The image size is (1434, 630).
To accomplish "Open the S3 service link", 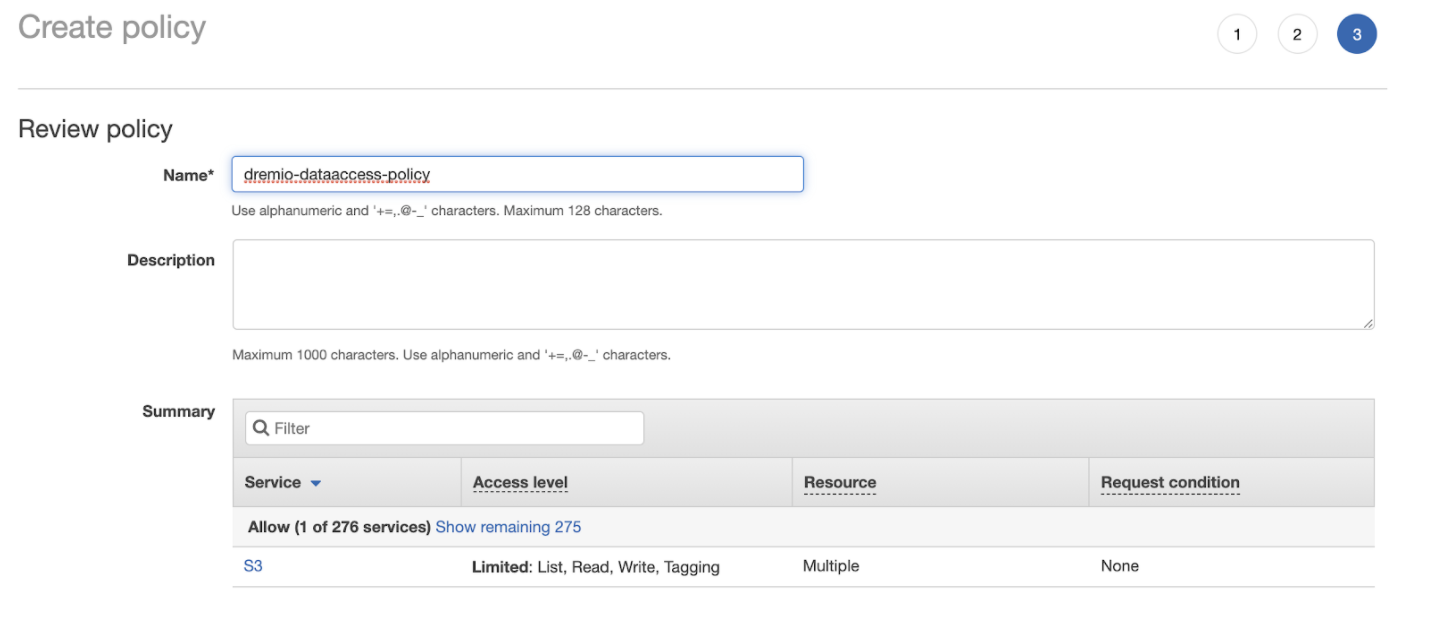I will point(253,566).
